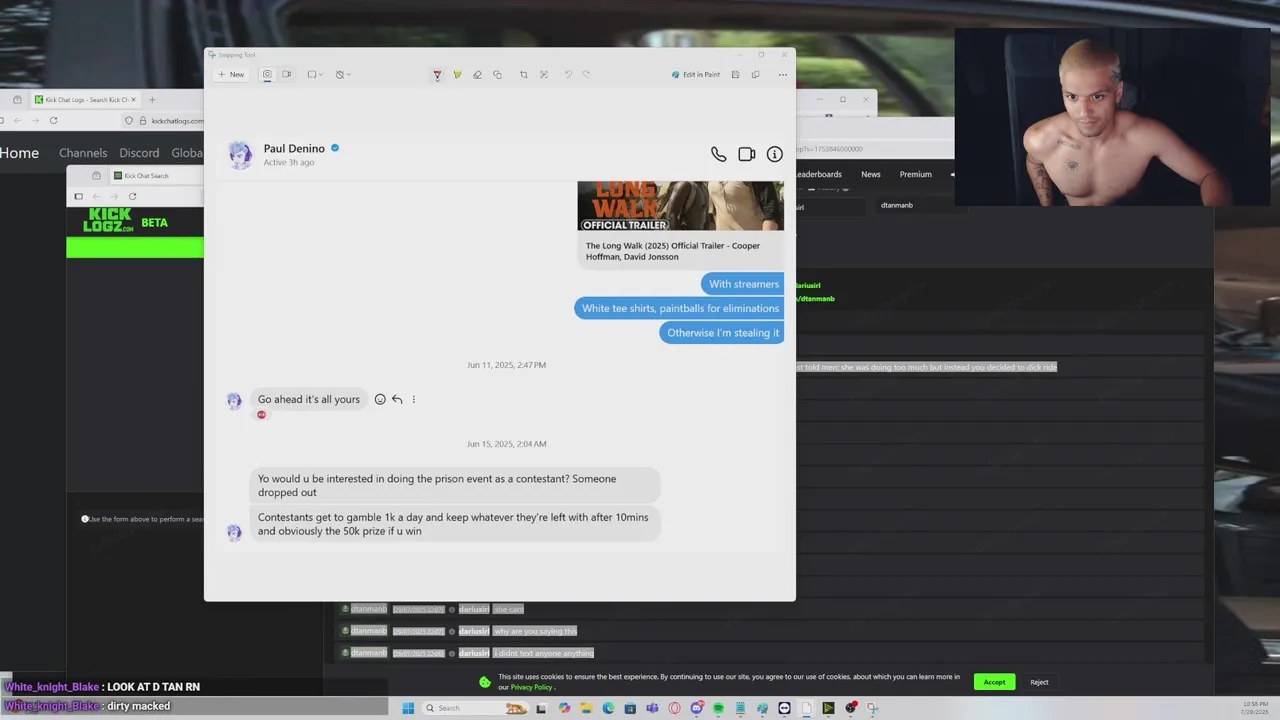Open conversation info for Paul Denino
This screenshot has height=720, width=1280.
pos(774,154)
